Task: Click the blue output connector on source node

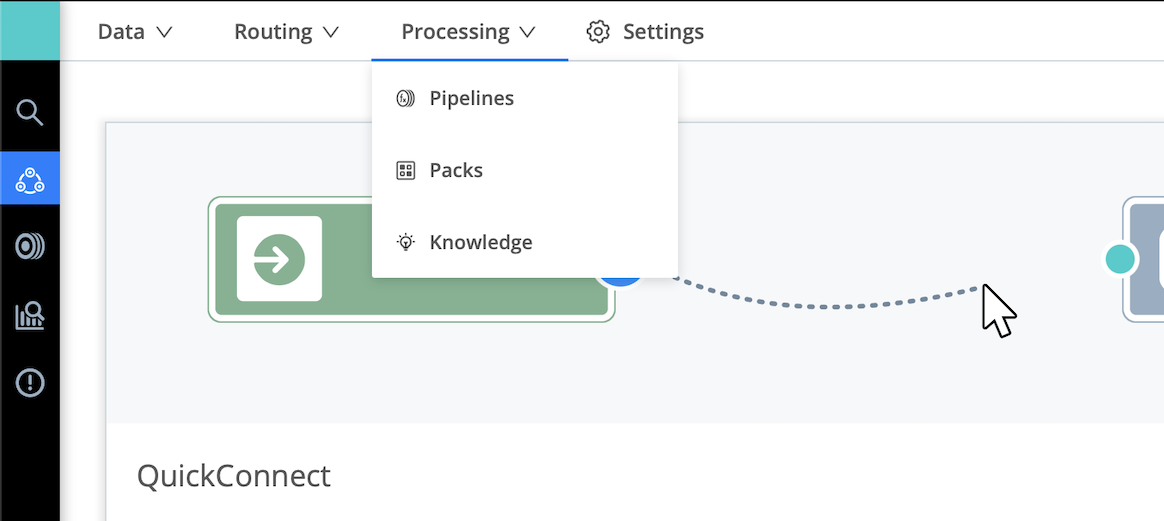Action: point(621,281)
